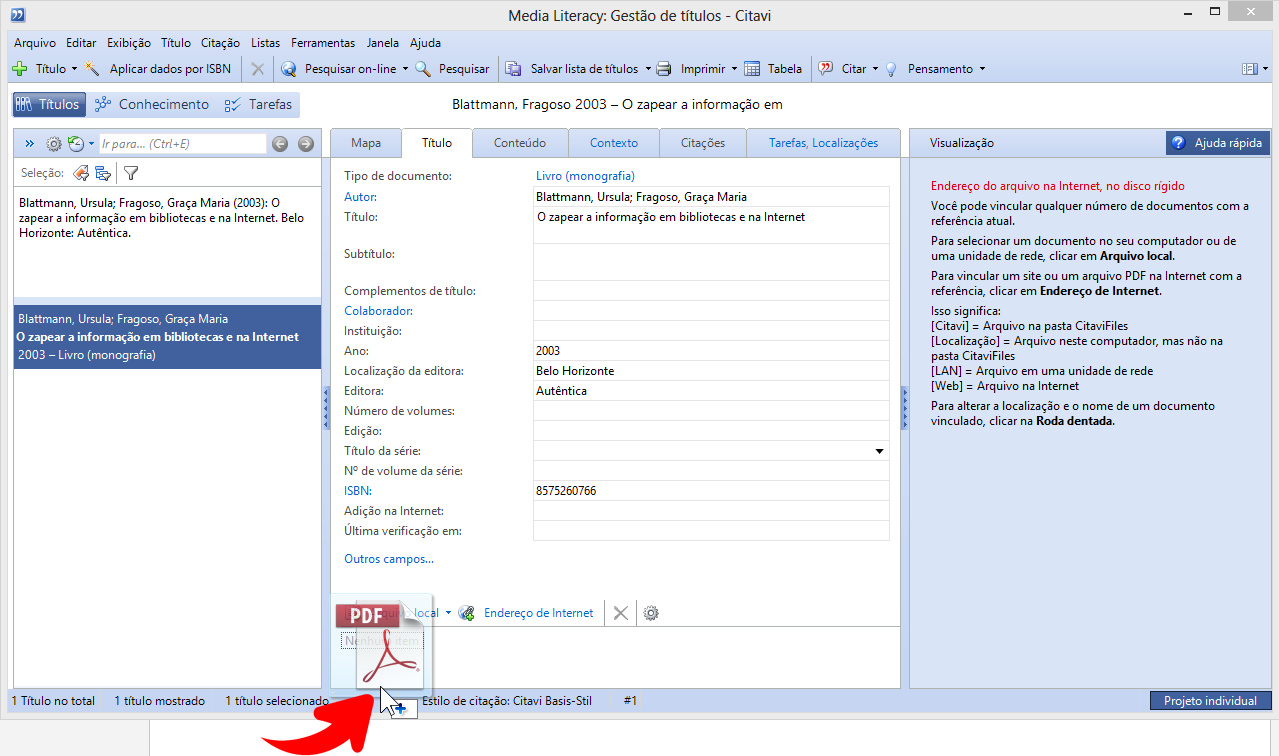Click the Citar quotation mark icon
The height and width of the screenshot is (756, 1279).
(x=826, y=69)
